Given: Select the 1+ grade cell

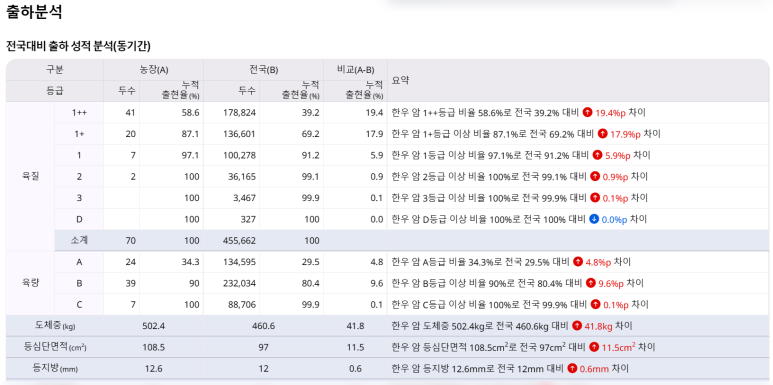Looking at the screenshot, I should (79, 134).
